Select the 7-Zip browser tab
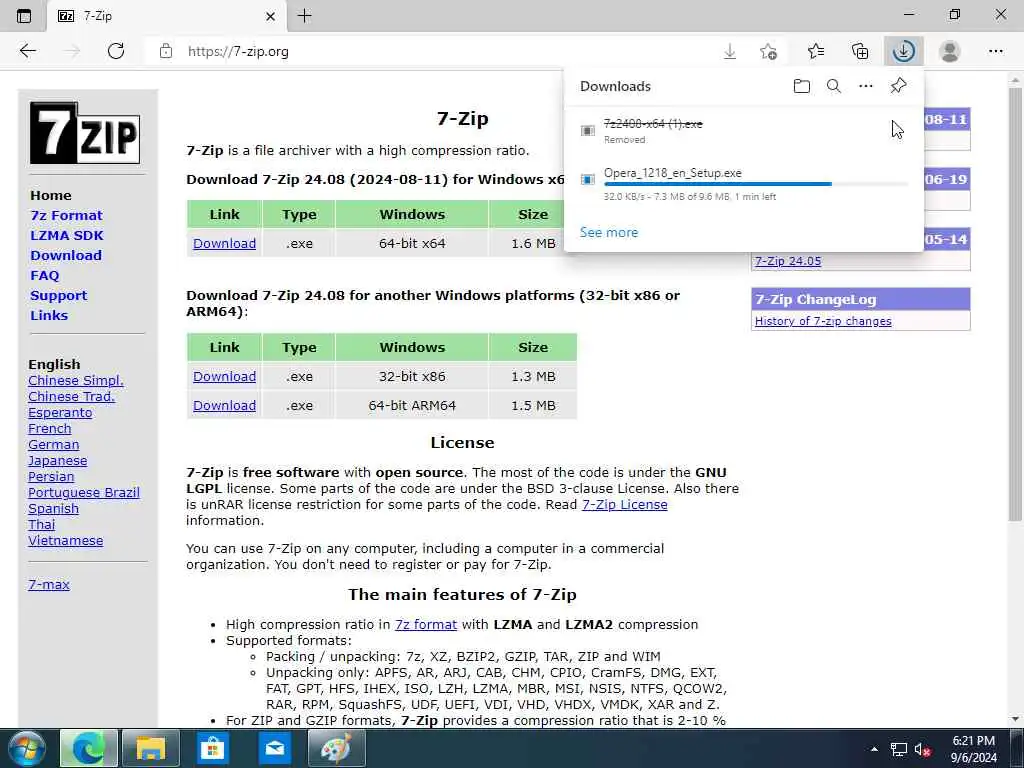 tap(167, 16)
